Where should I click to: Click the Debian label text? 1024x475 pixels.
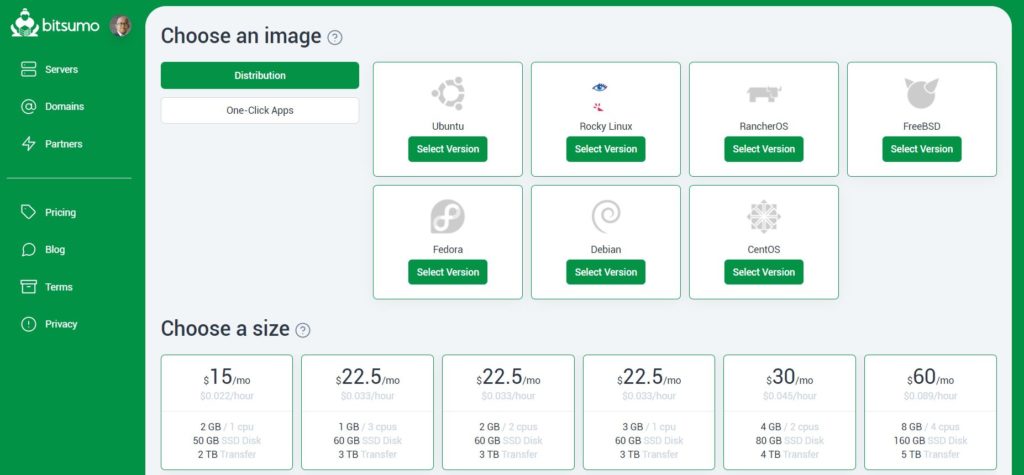(x=606, y=250)
